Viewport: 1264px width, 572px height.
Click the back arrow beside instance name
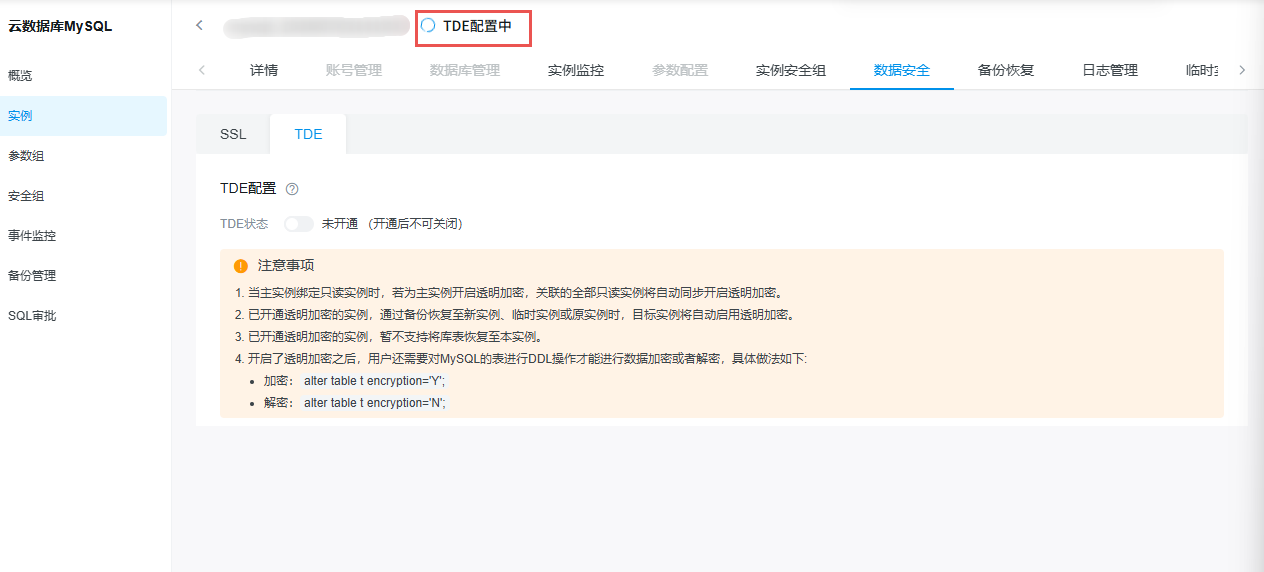(199, 25)
